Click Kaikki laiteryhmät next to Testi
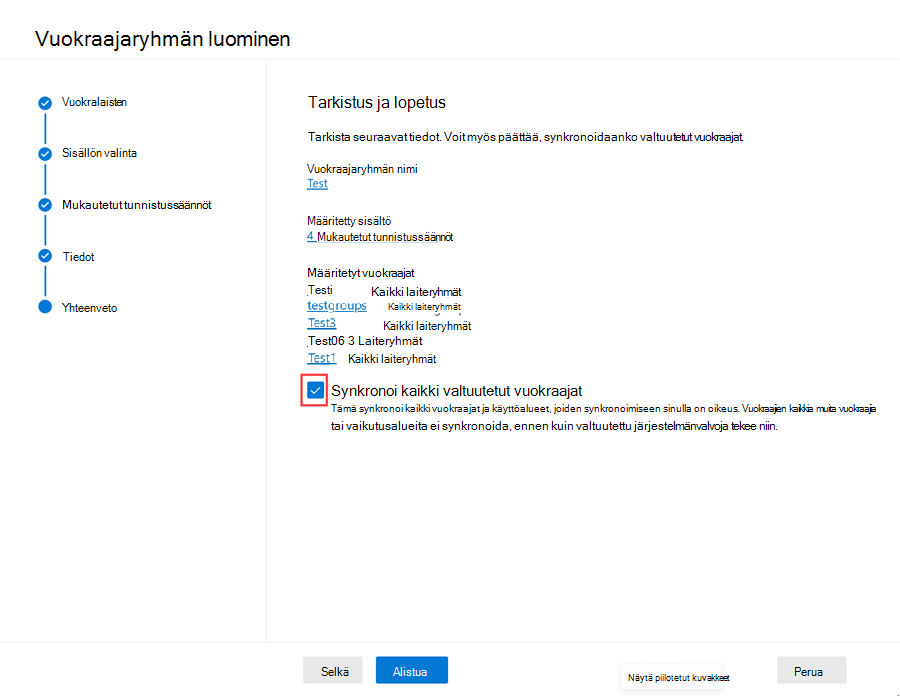Screen dimensions: 900x696 pyautogui.click(x=416, y=292)
